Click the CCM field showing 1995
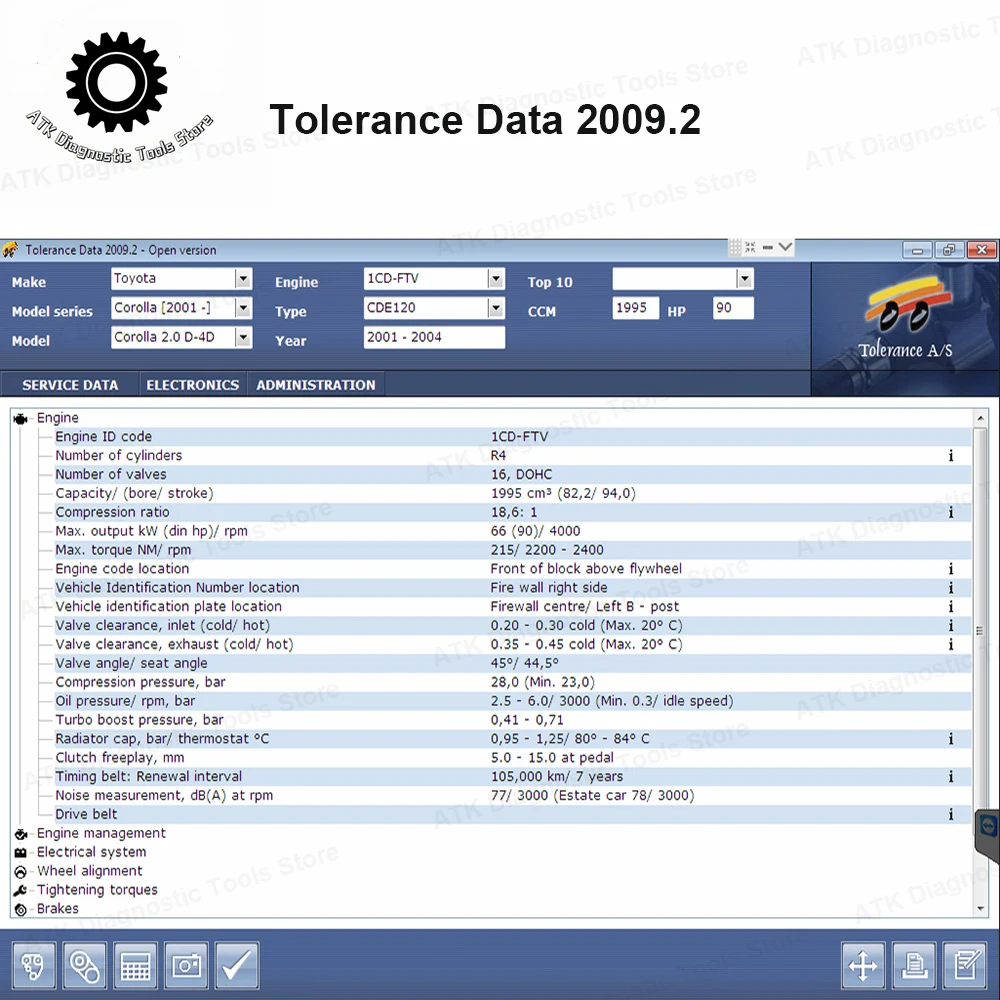1000x1000 pixels. [x=636, y=308]
